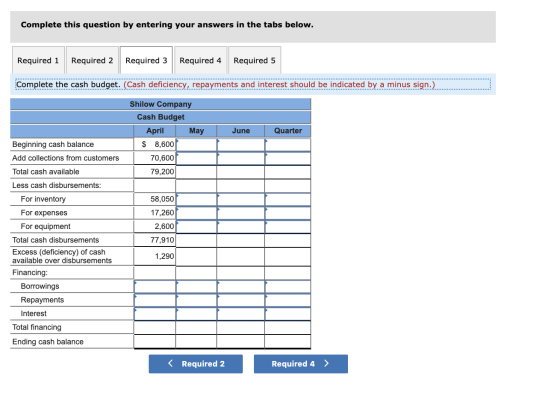Image resolution: width=560 pixels, height=399 pixels.
Task: Click June Beginning cash balance field
Action: click(241, 145)
